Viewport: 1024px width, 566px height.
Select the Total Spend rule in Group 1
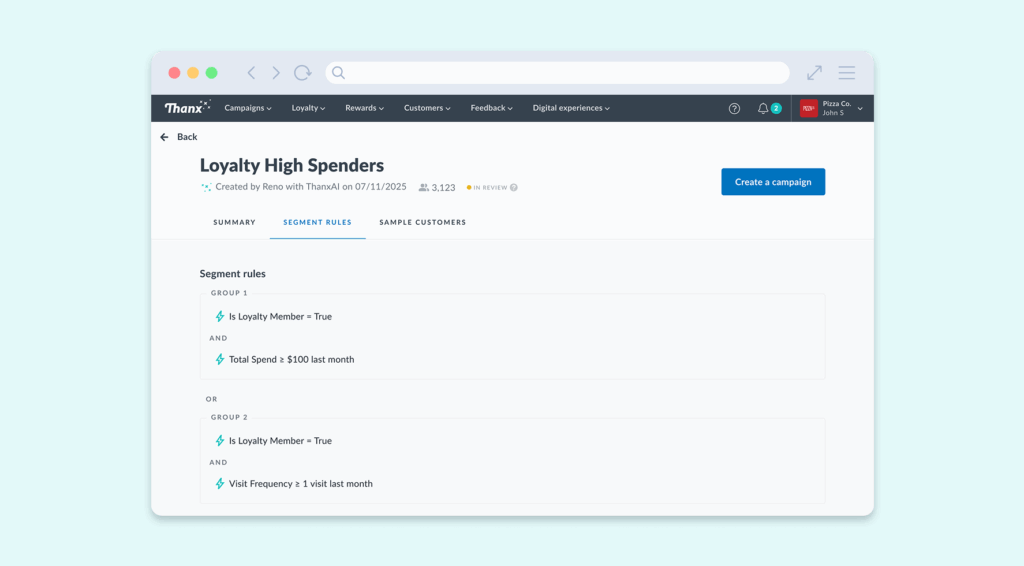(291, 359)
